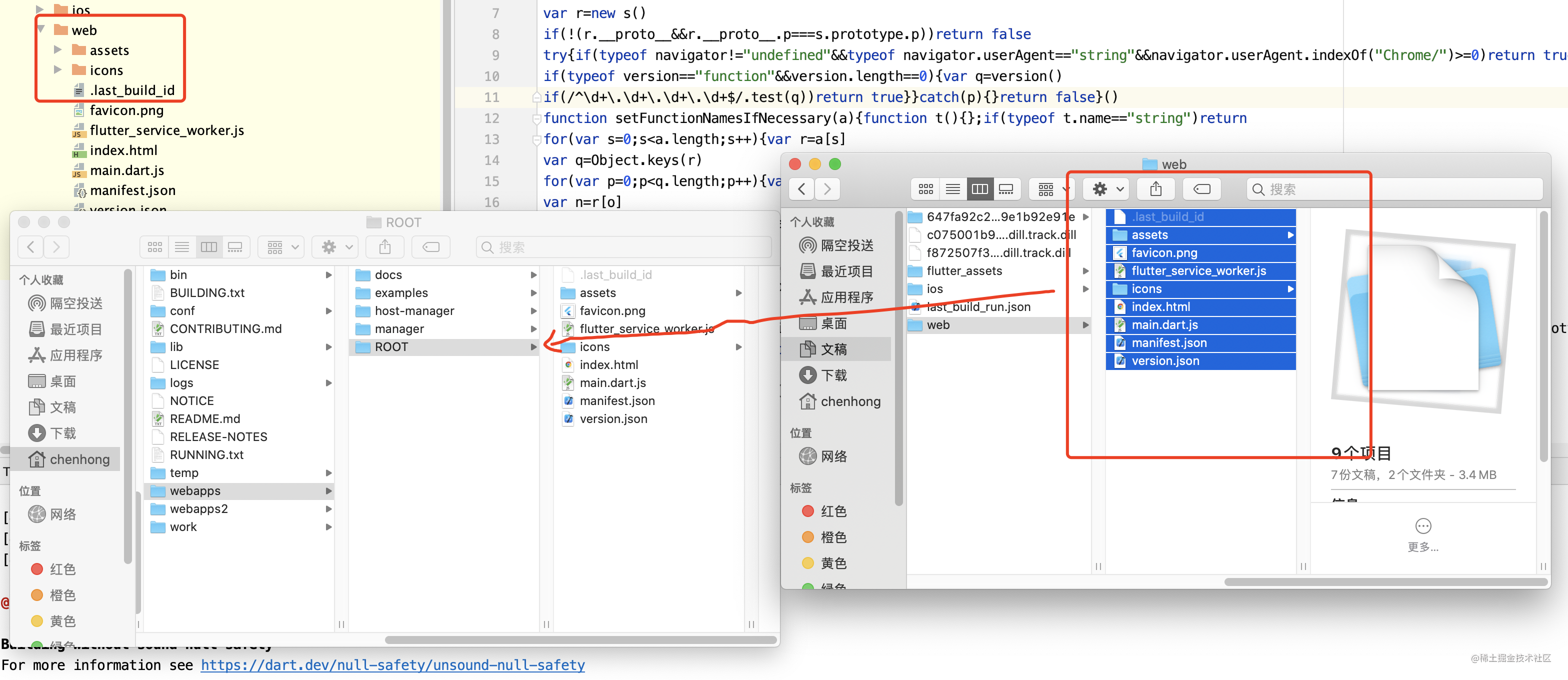The image size is (1568, 680).
Task: Switch web Finder window to list view
Action: [952, 189]
